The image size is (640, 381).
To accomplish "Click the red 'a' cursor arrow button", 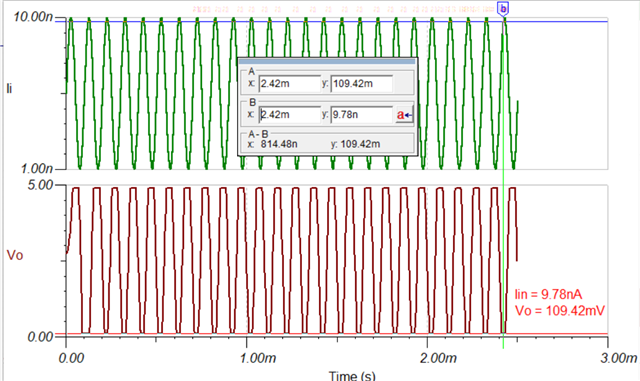I will [x=404, y=115].
